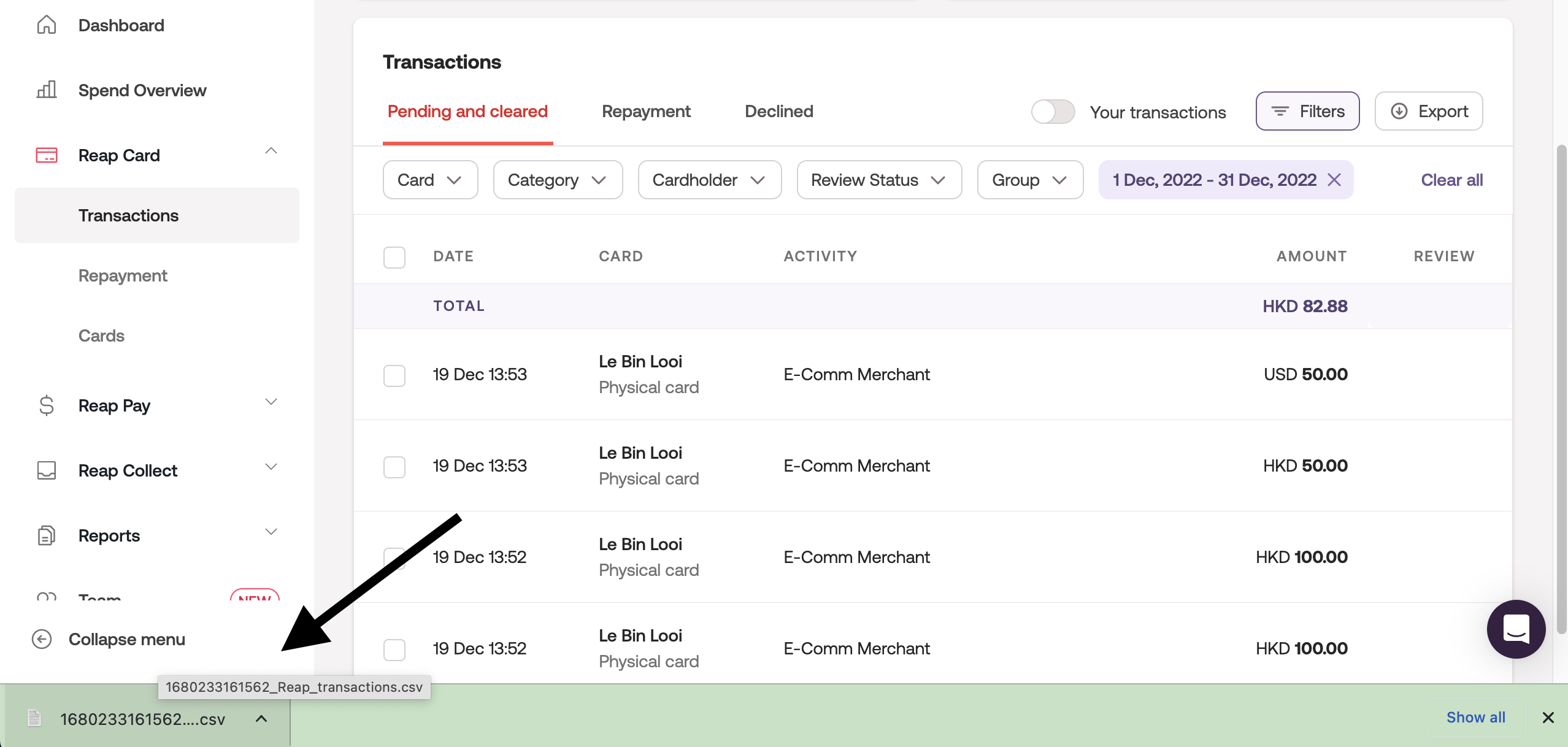Click the Reports document icon
The width and height of the screenshot is (1568, 747).
[x=47, y=535]
